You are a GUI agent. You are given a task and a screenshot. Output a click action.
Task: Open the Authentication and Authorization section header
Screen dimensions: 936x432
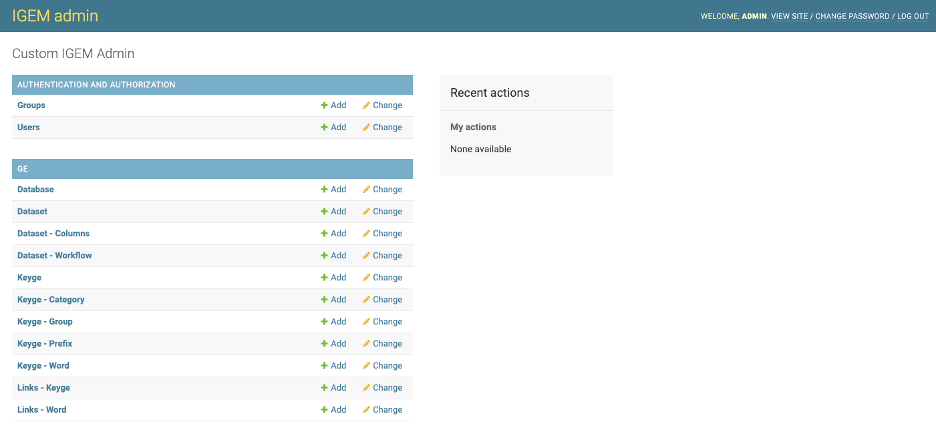point(96,85)
